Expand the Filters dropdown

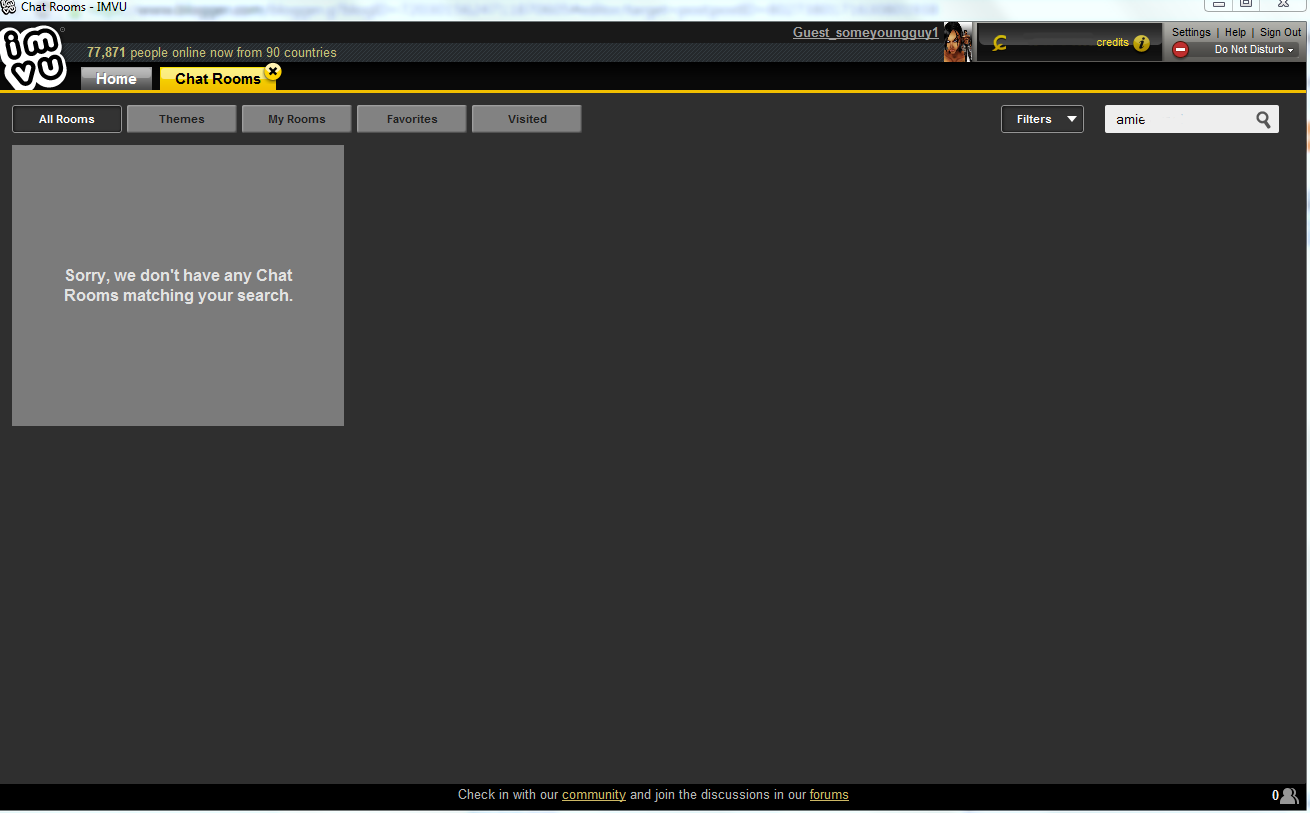click(1042, 119)
